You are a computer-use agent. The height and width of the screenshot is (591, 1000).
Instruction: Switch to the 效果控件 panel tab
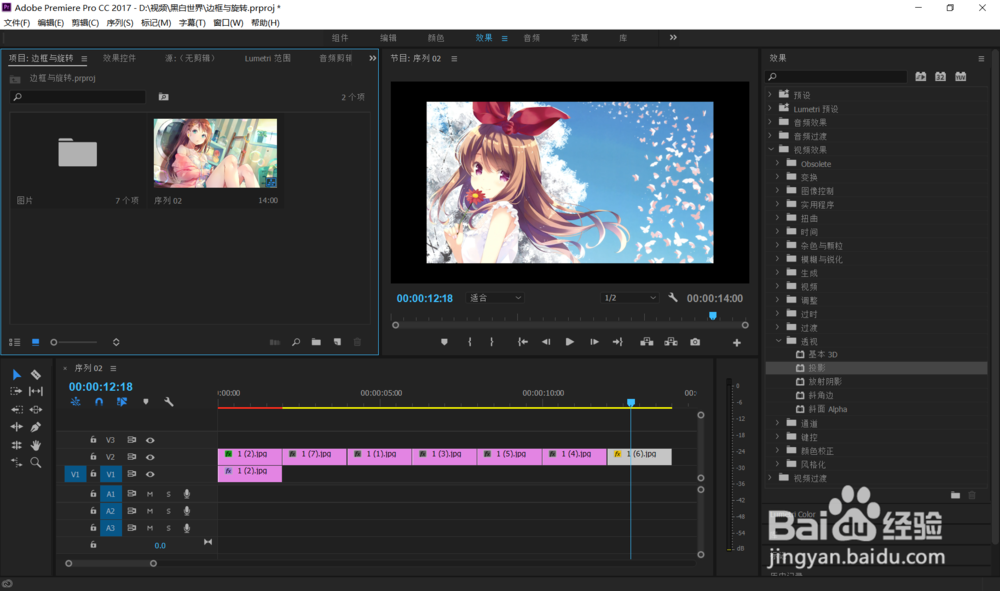click(x=119, y=58)
